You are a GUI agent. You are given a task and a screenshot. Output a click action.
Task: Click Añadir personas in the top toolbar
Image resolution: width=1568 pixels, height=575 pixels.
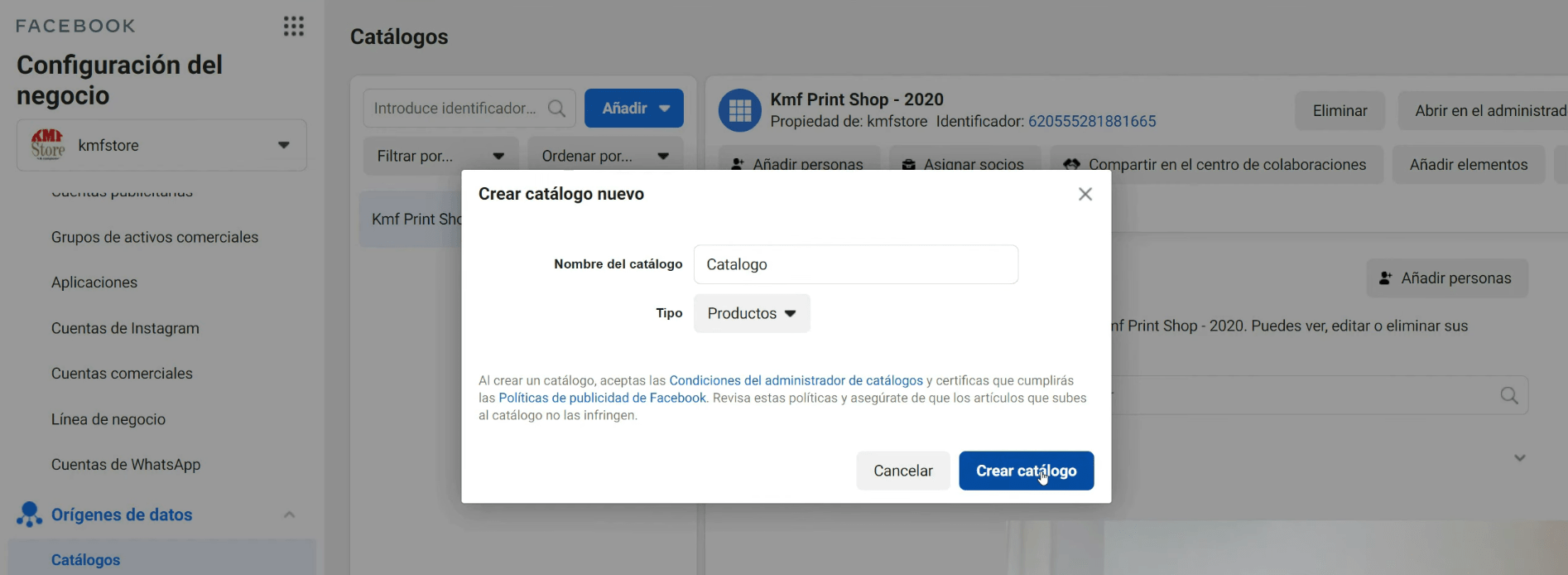click(798, 164)
